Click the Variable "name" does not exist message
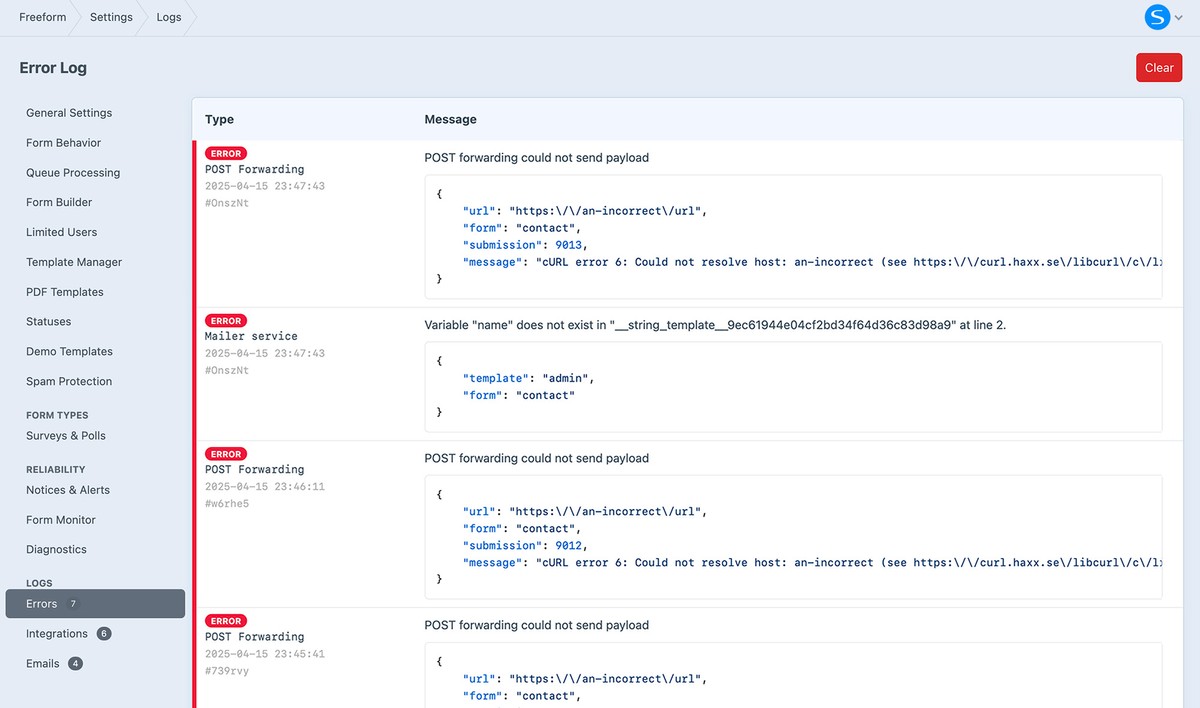This screenshot has height=708, width=1200. 715,325
